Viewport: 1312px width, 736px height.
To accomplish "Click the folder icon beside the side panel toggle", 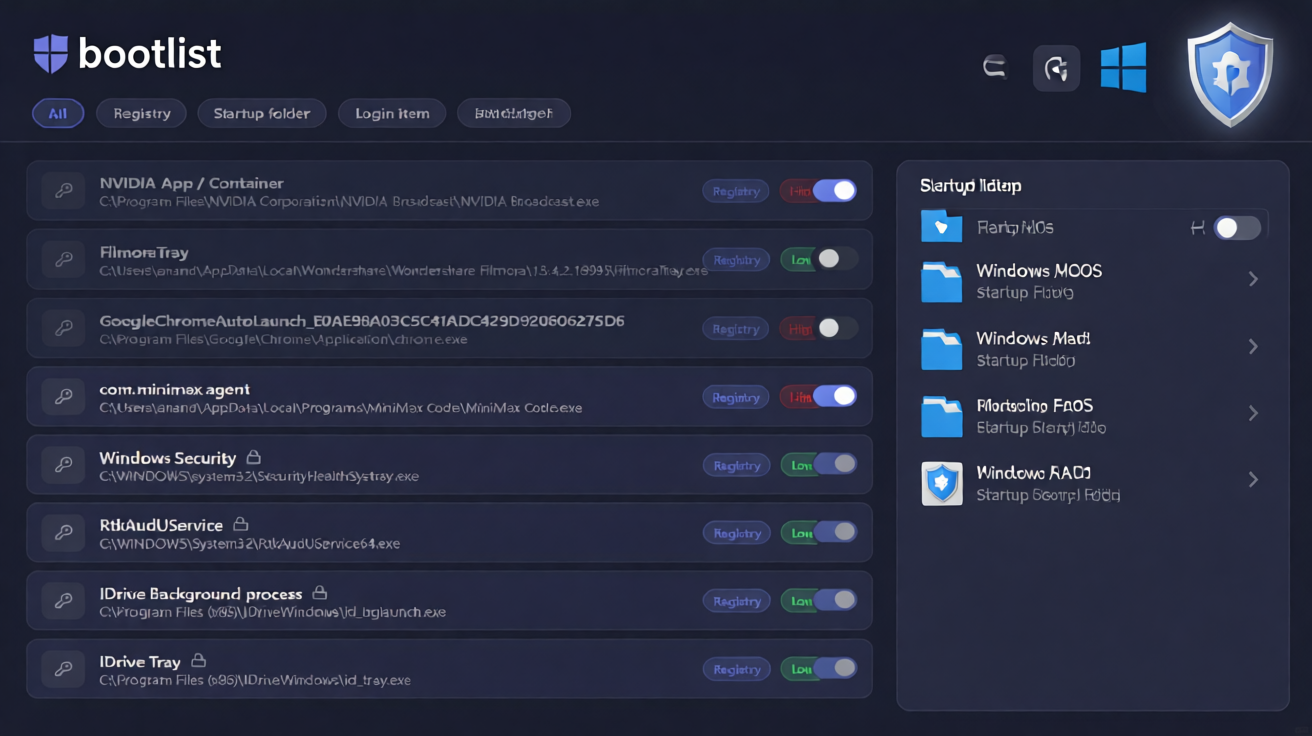I will coord(941,227).
